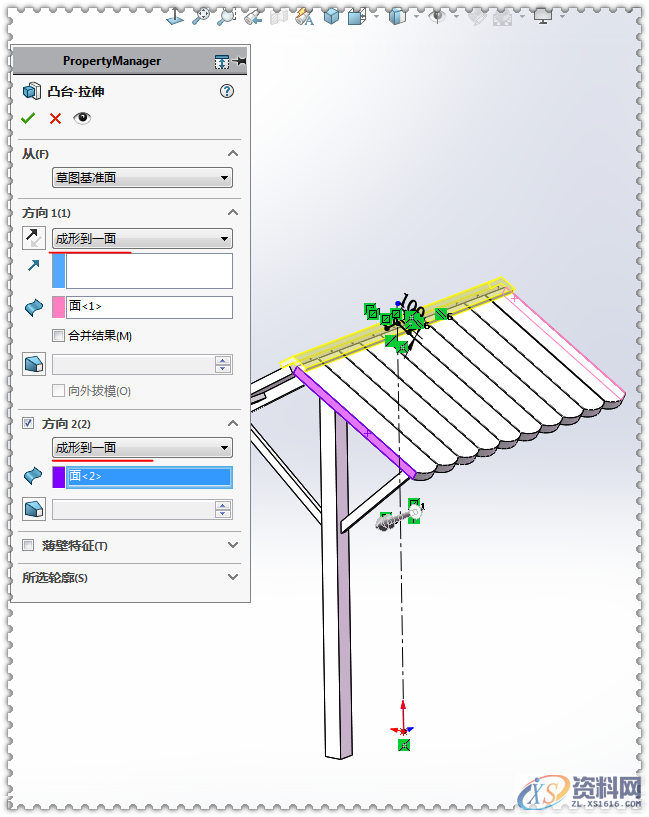Click the PropertyManager title tab
Image resolution: width=649 pixels, height=817 pixels.
pos(111,61)
